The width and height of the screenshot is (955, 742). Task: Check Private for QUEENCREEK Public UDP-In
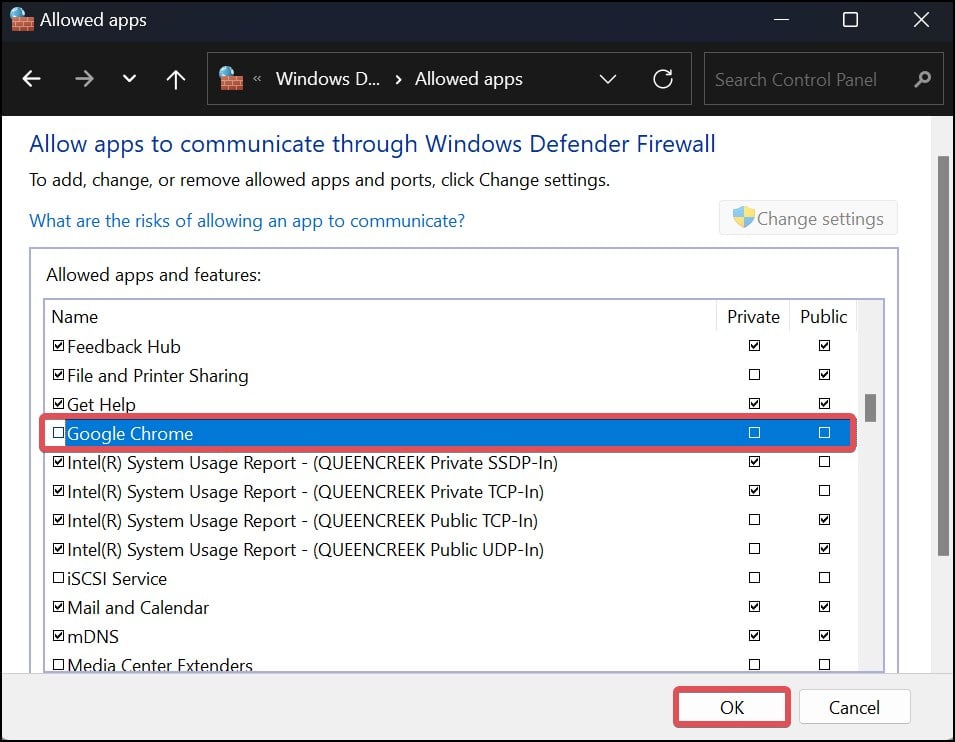(754, 549)
